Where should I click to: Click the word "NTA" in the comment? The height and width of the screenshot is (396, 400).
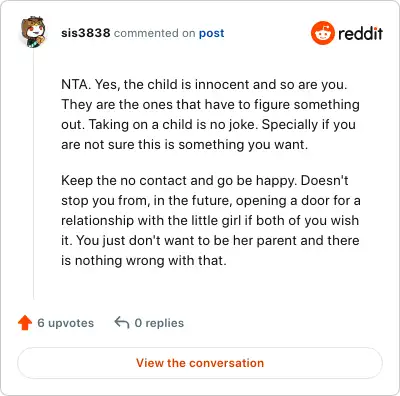(x=75, y=84)
